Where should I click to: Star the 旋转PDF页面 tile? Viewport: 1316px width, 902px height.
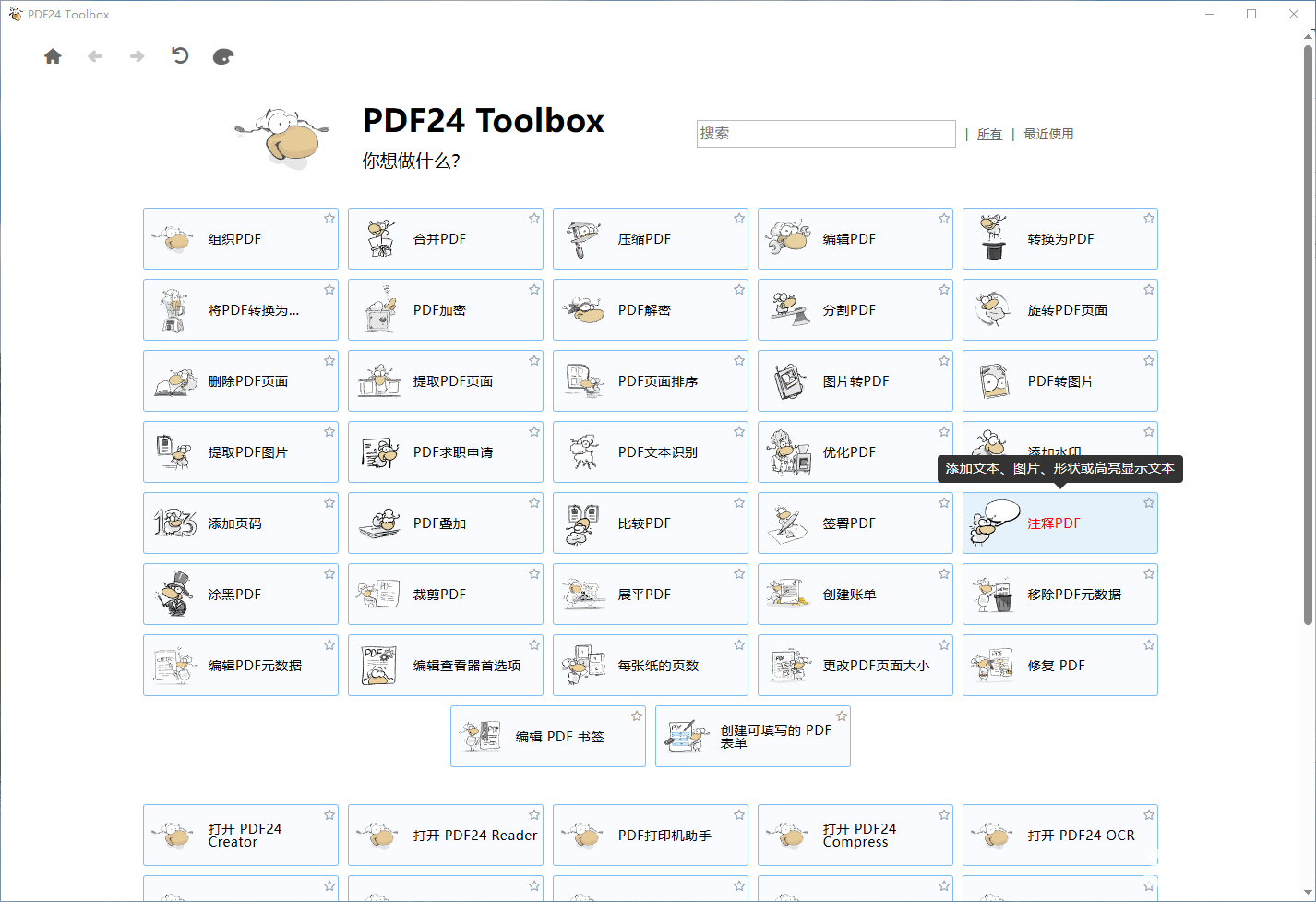[x=1149, y=290]
